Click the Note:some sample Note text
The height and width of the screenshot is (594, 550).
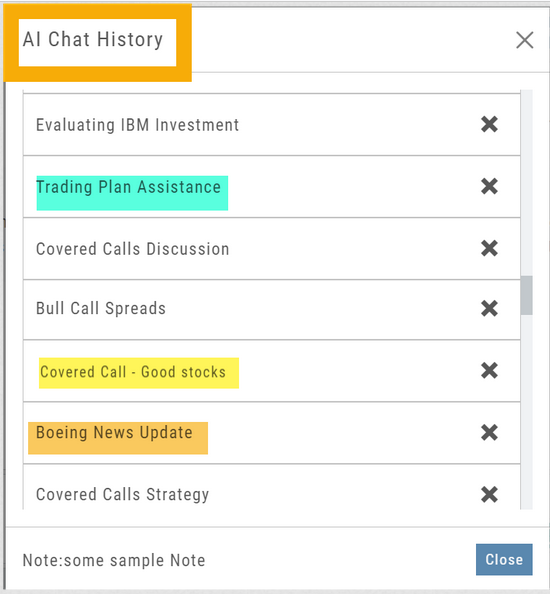click(x=114, y=560)
